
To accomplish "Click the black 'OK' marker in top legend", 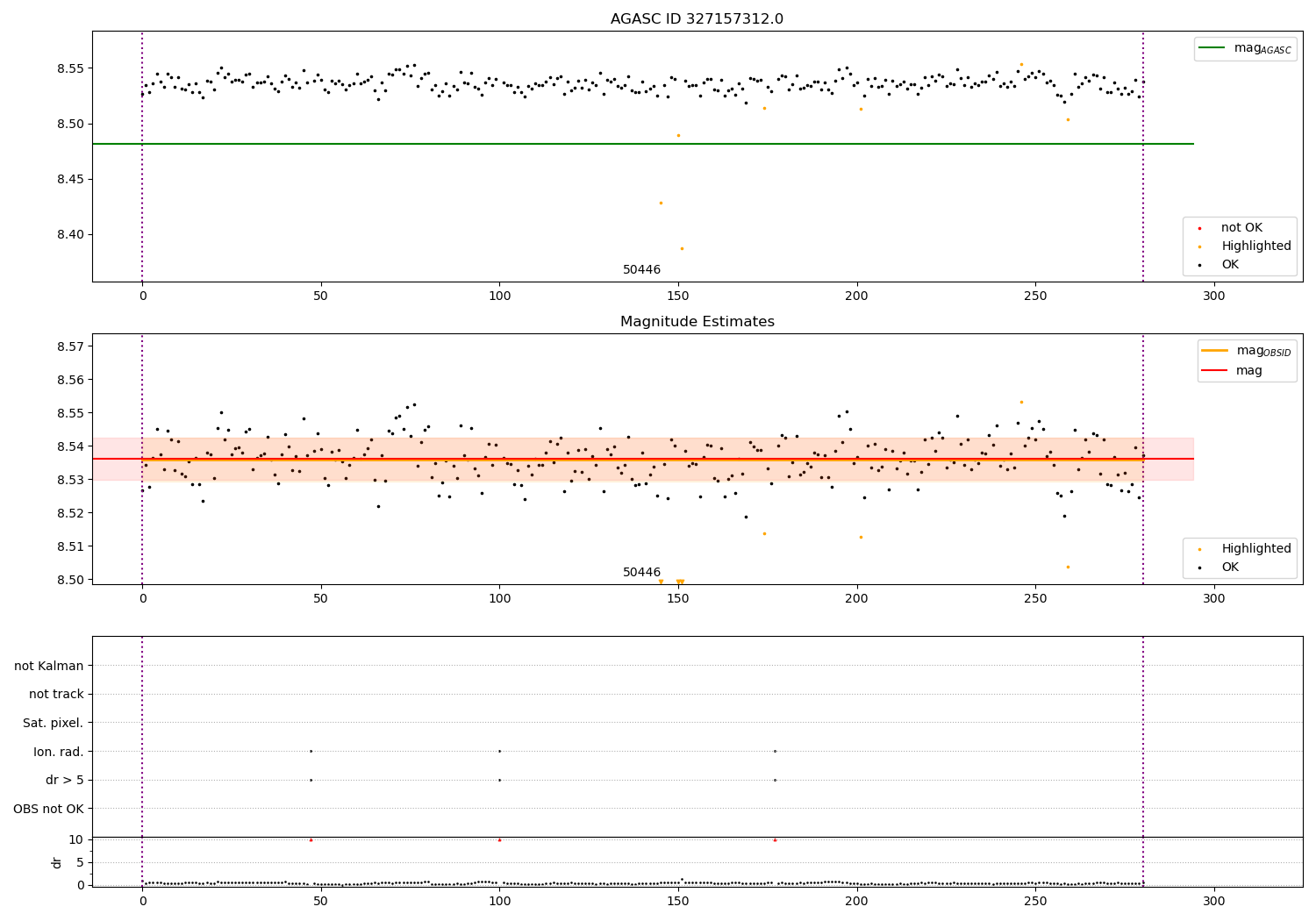I will [x=1199, y=265].
